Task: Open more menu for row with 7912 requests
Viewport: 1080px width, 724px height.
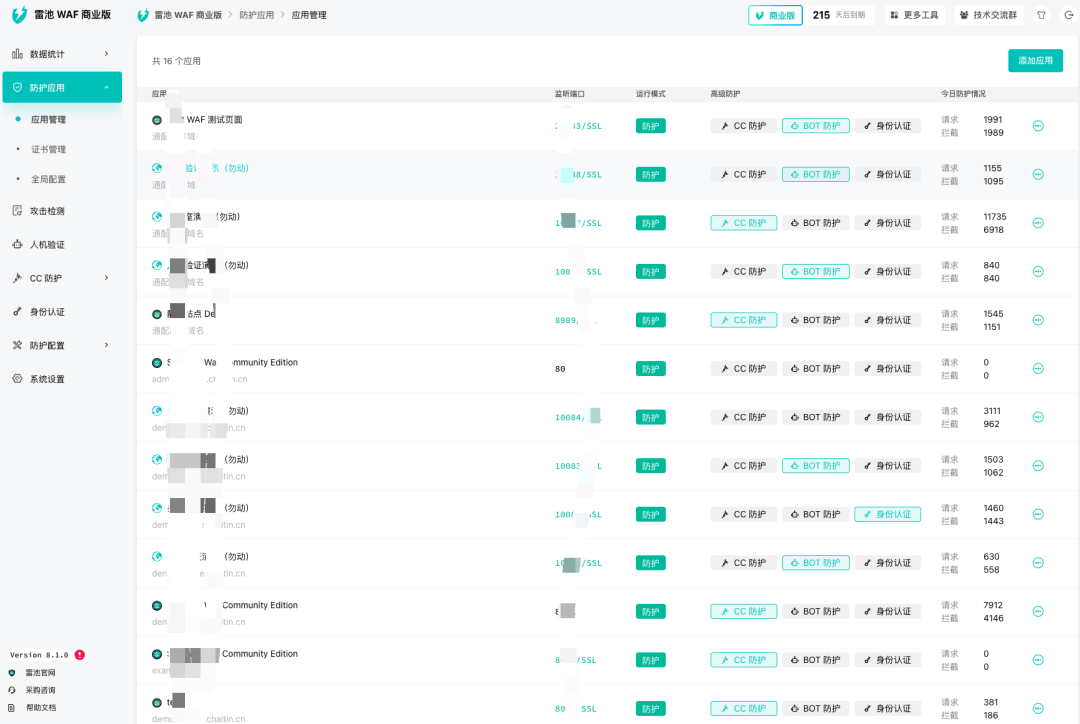Action: 1038,612
